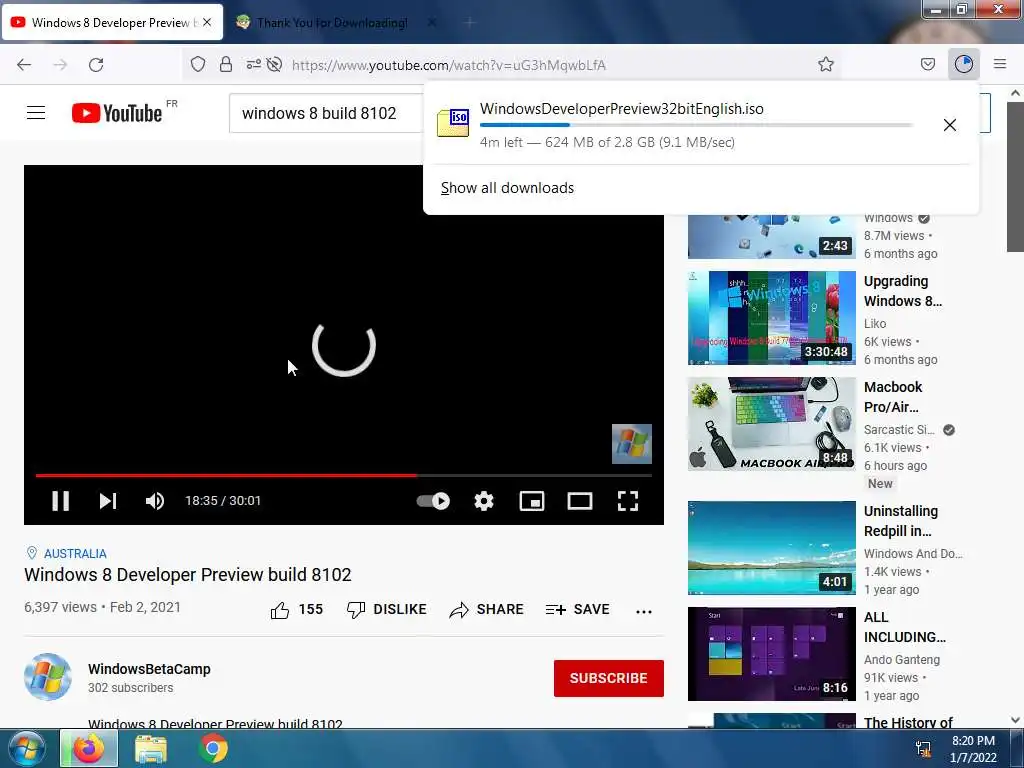Launch Google Chrome from taskbar
1024x768 pixels.
click(213, 748)
